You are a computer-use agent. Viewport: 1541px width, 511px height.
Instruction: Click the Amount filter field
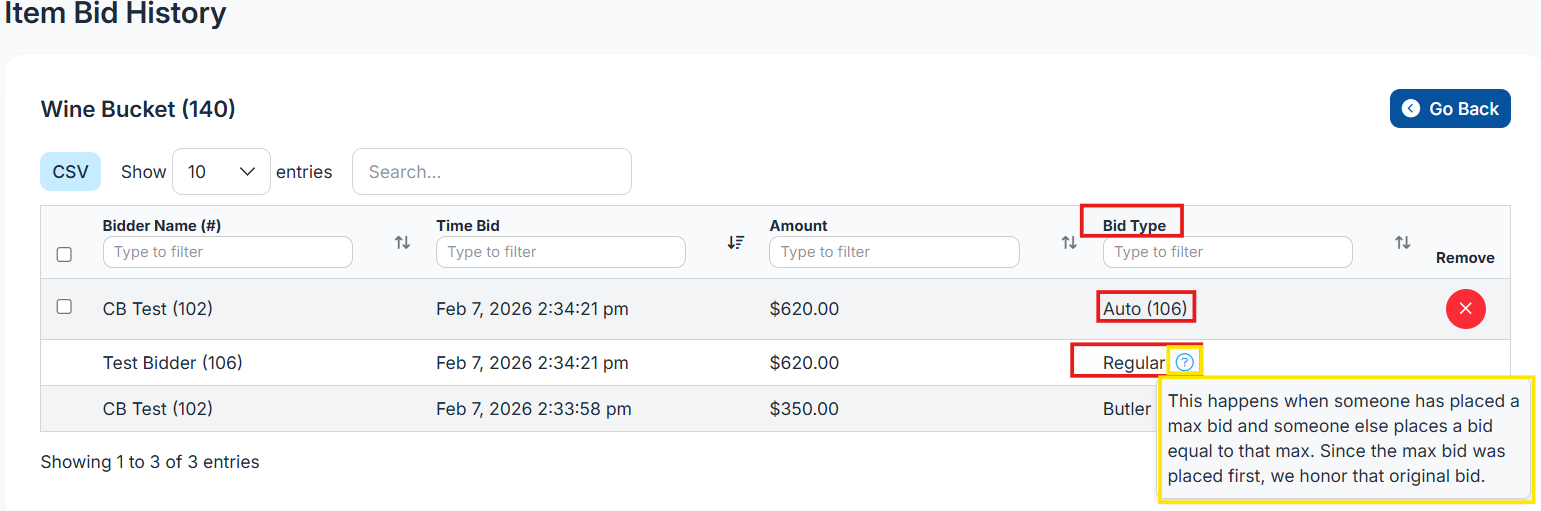(x=893, y=252)
